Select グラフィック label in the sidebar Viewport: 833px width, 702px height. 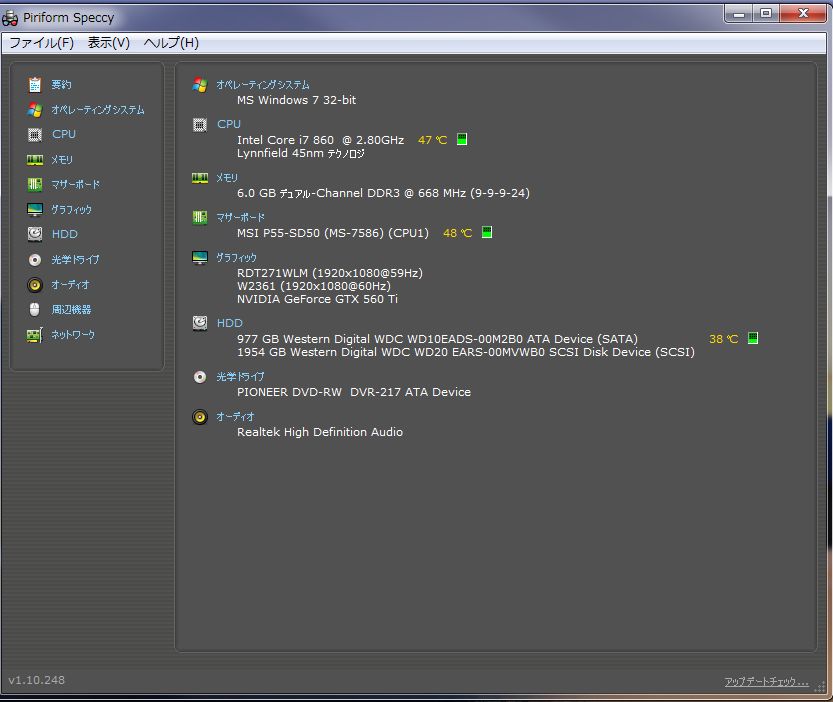point(71,209)
